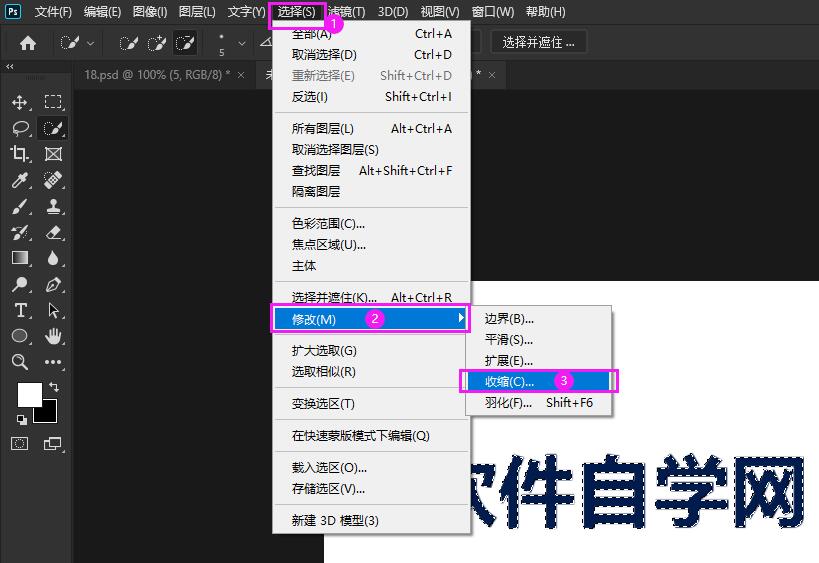Select the Move tool
Viewport: 819px width, 563px height.
(x=20, y=102)
